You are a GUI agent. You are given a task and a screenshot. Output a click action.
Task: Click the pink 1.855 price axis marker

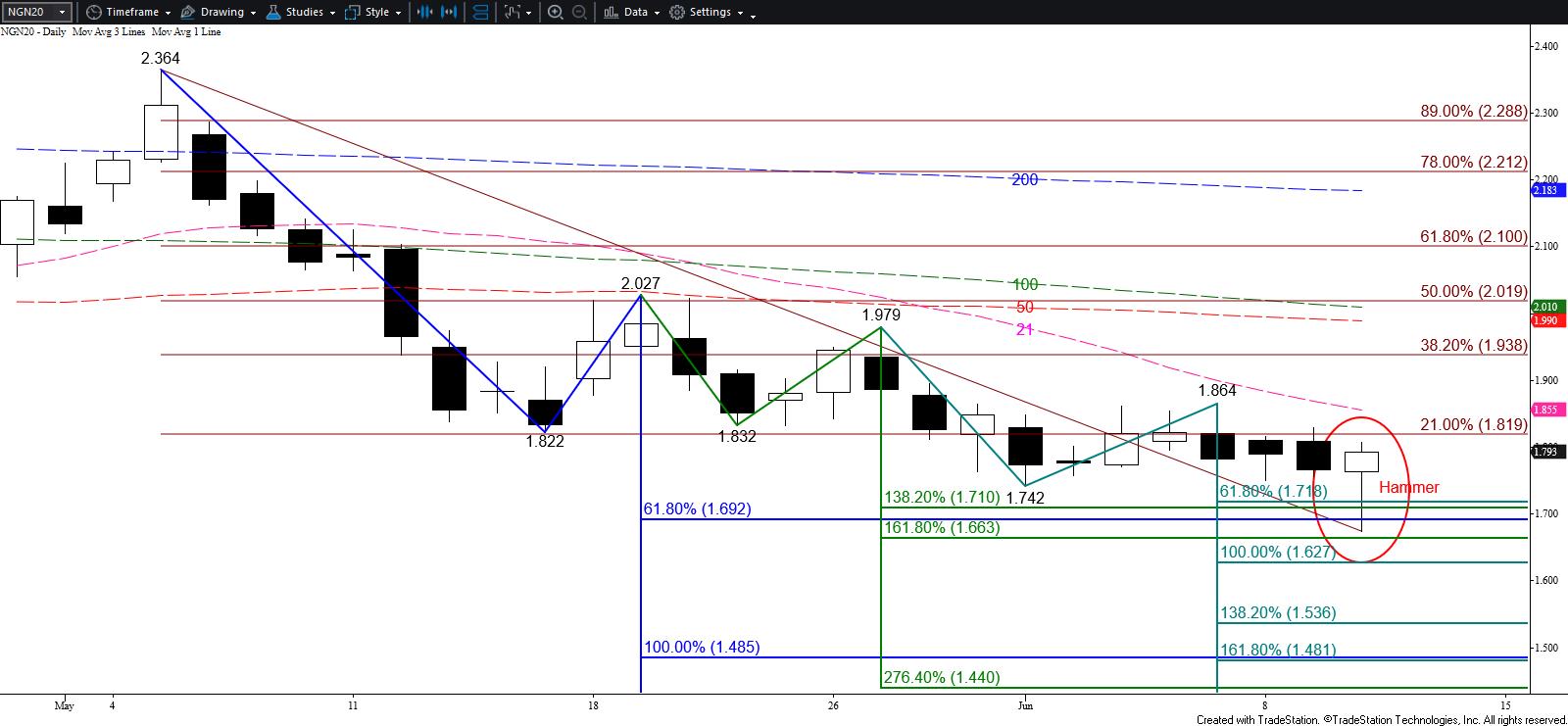(x=1543, y=410)
